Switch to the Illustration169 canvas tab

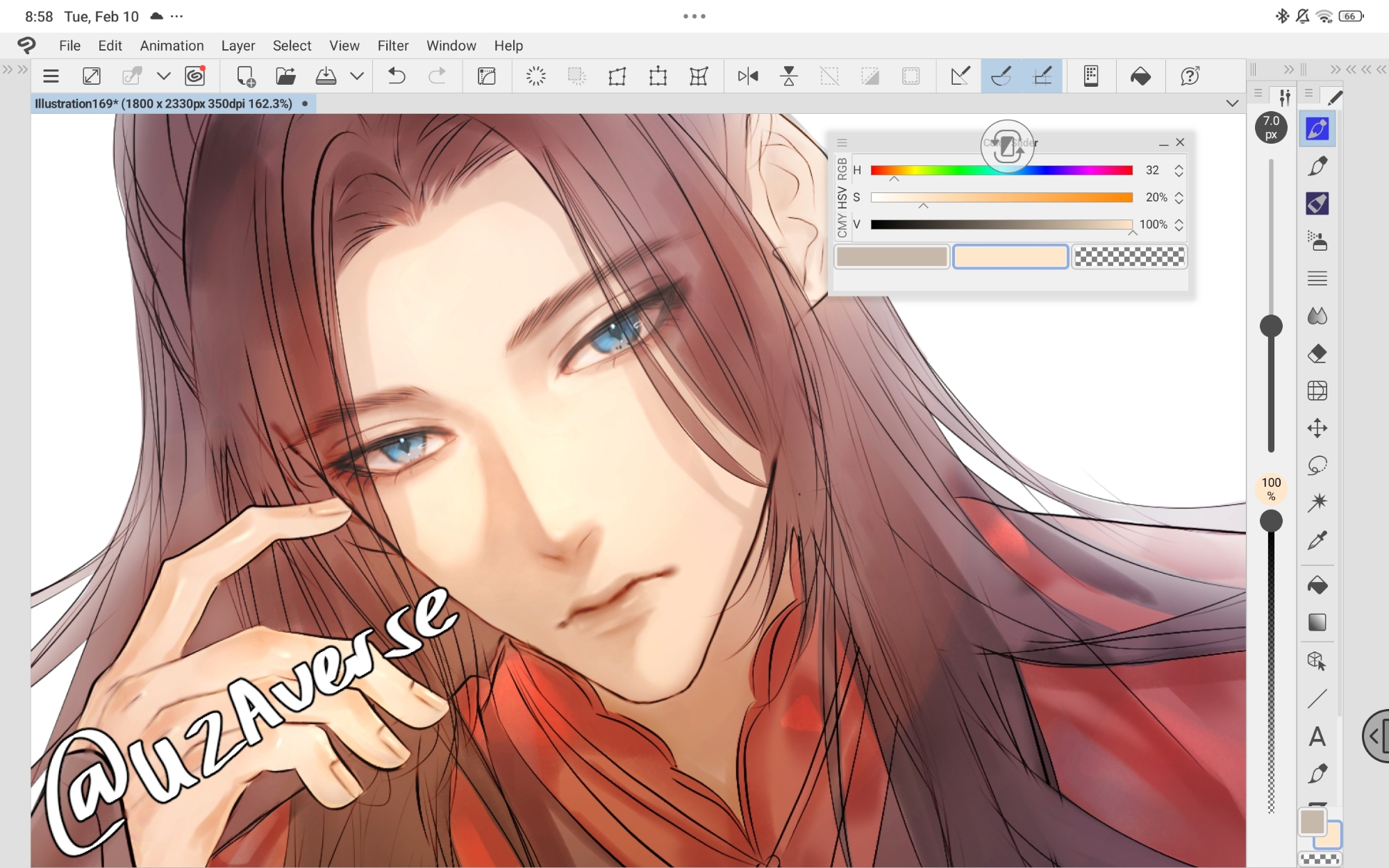164,103
